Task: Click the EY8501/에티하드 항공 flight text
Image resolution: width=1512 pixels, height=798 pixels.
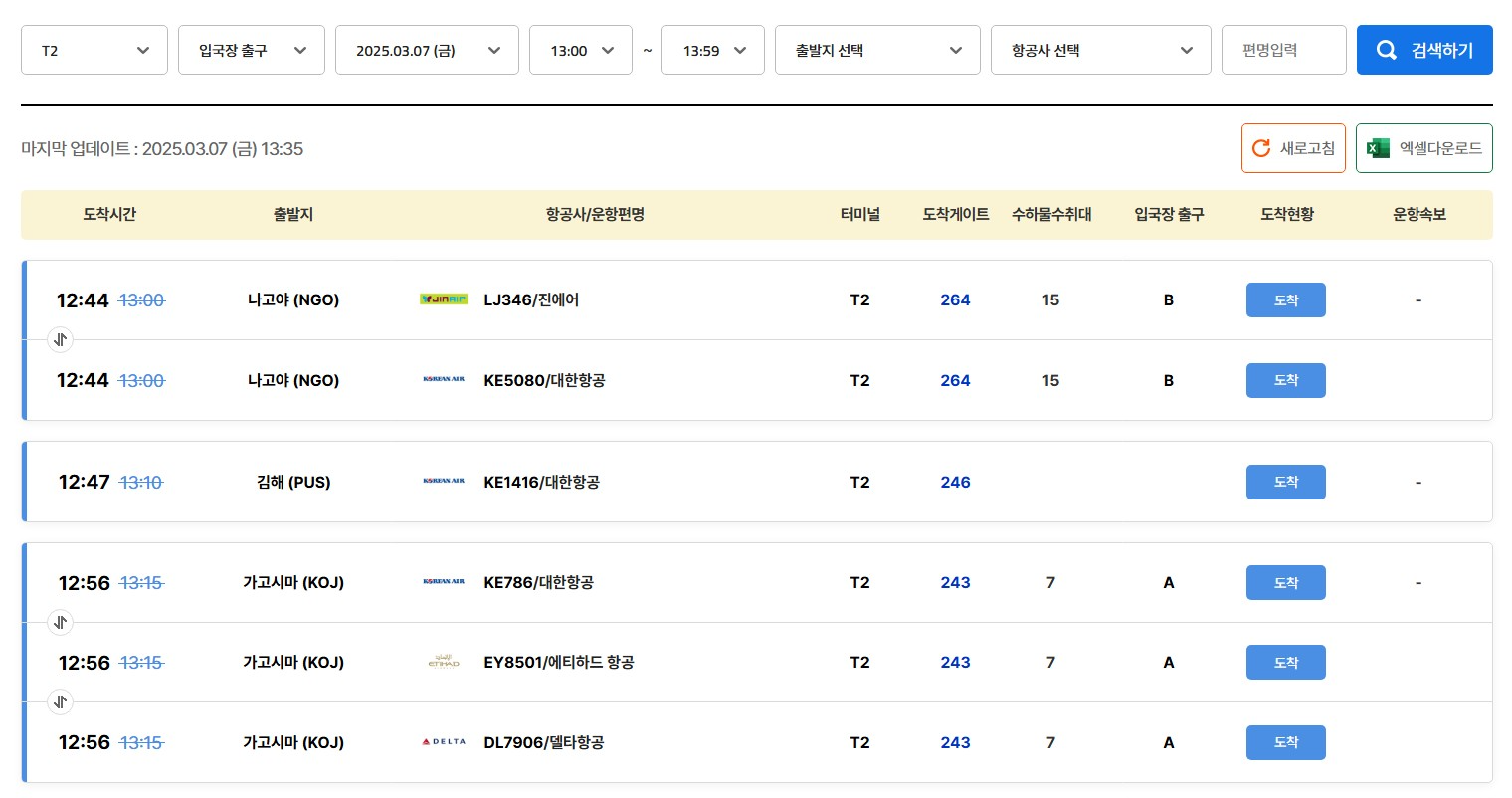Action: [x=559, y=662]
